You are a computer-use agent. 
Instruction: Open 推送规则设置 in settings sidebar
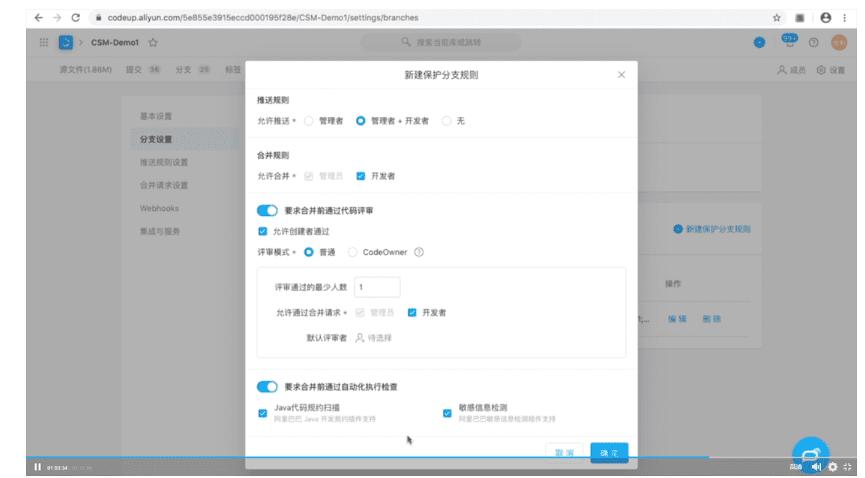[x=164, y=162]
